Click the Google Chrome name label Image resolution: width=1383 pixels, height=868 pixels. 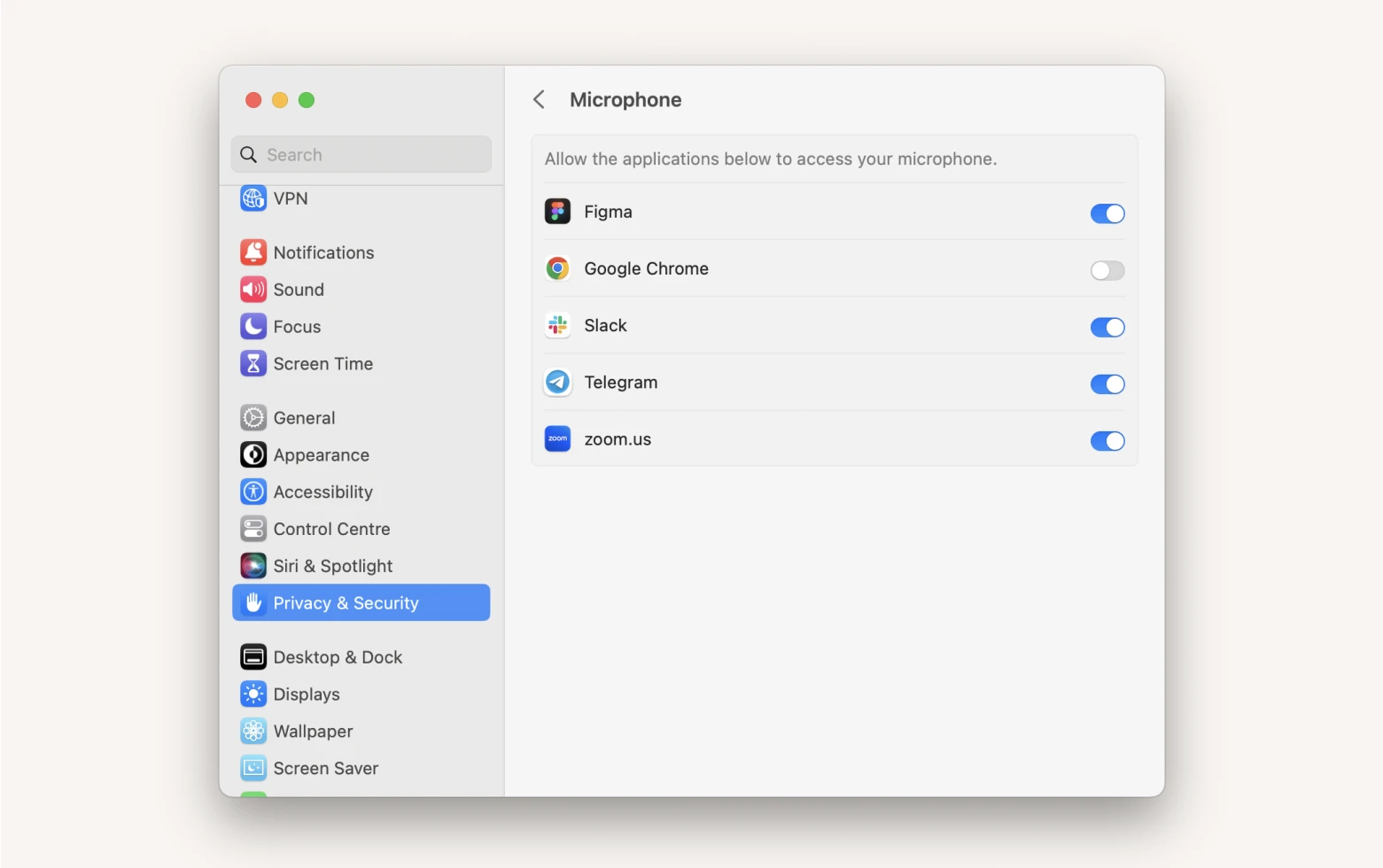pyautogui.click(x=647, y=268)
